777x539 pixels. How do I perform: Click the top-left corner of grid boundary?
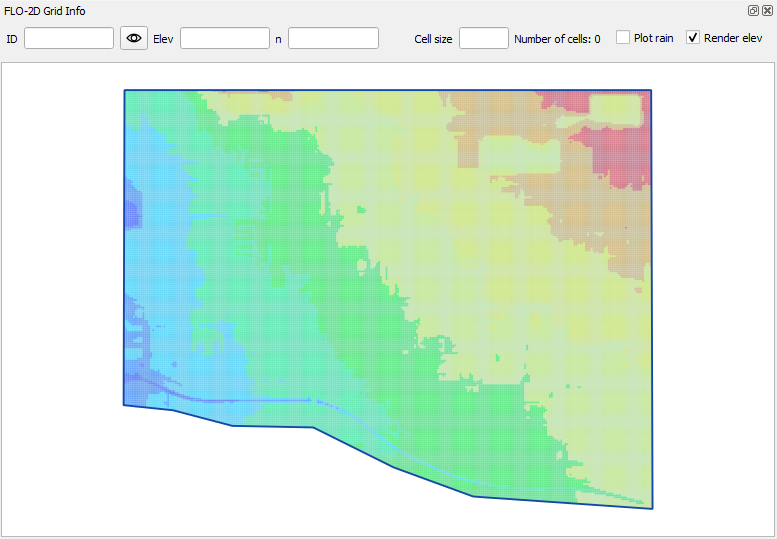coord(125,91)
